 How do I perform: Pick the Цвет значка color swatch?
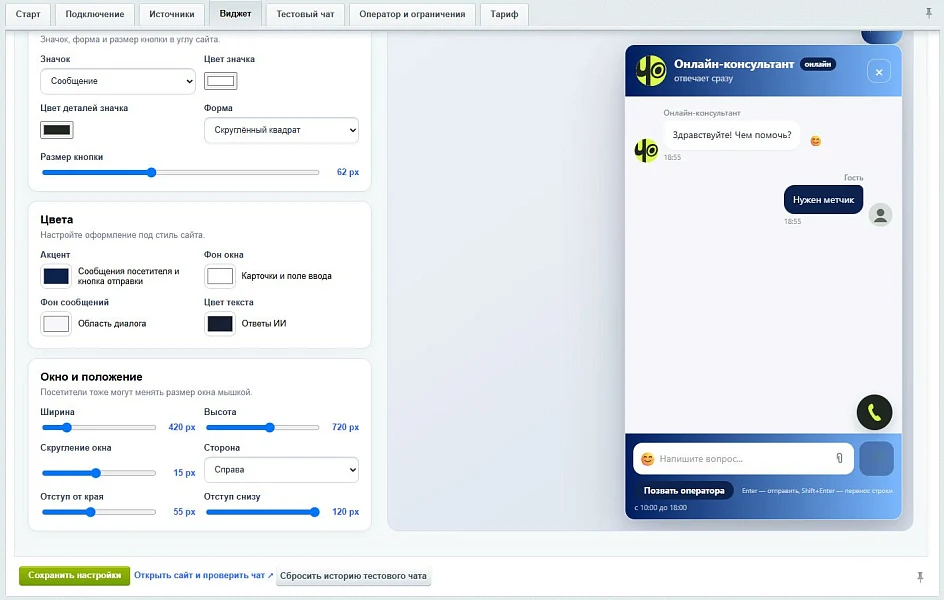(x=220, y=81)
